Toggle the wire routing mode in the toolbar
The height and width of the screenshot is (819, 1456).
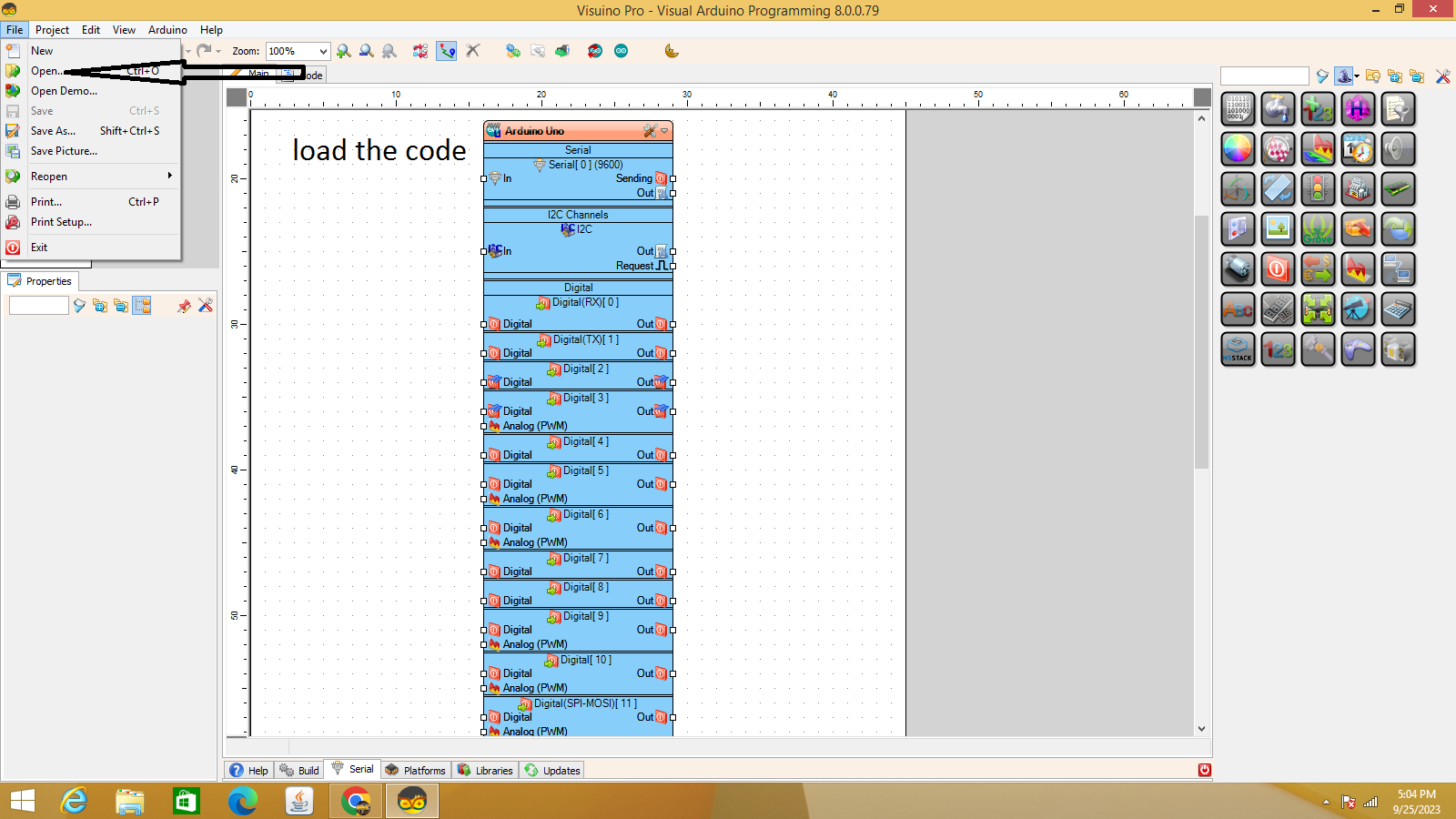tap(446, 51)
